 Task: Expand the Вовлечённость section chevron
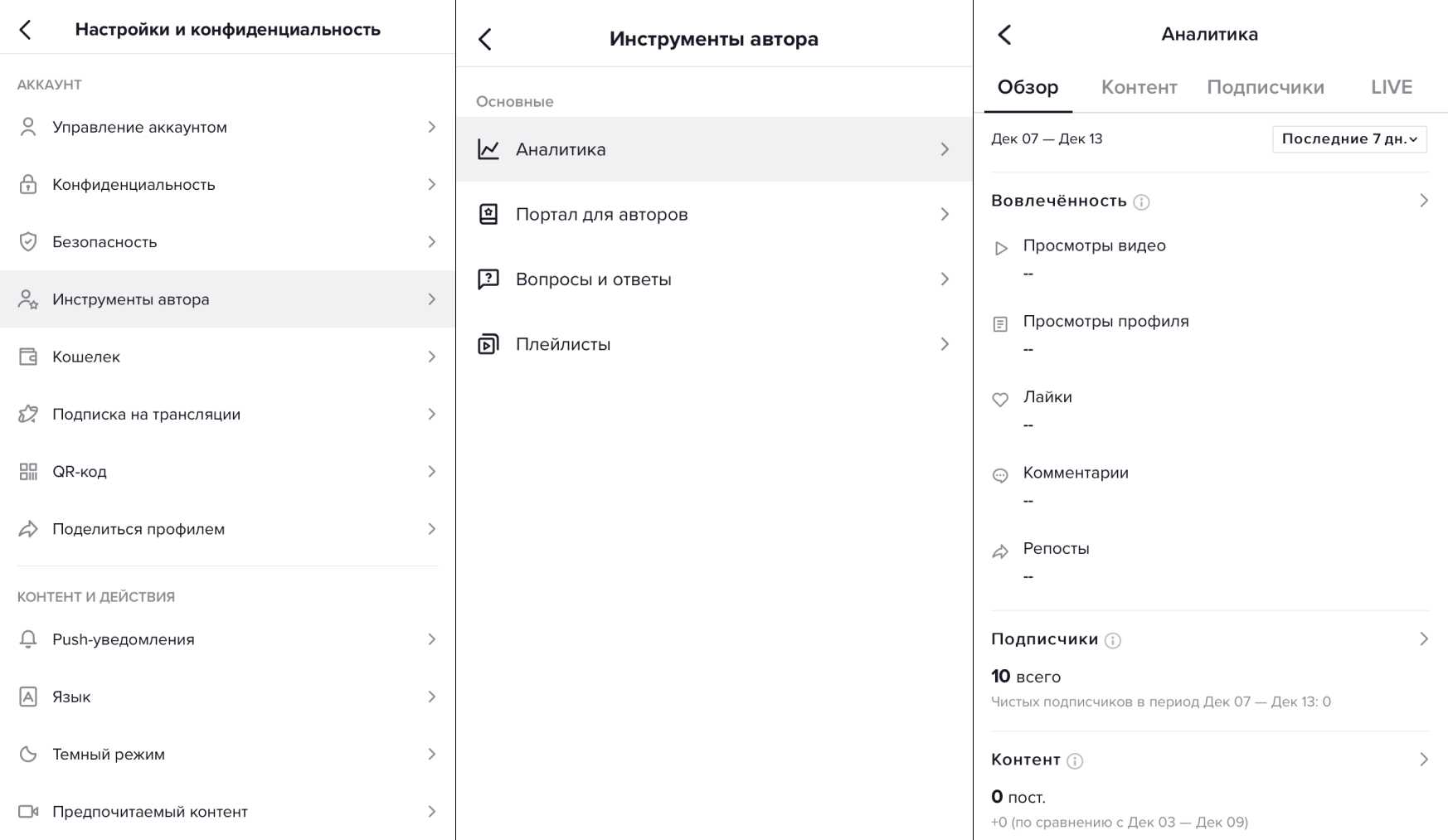(1423, 201)
